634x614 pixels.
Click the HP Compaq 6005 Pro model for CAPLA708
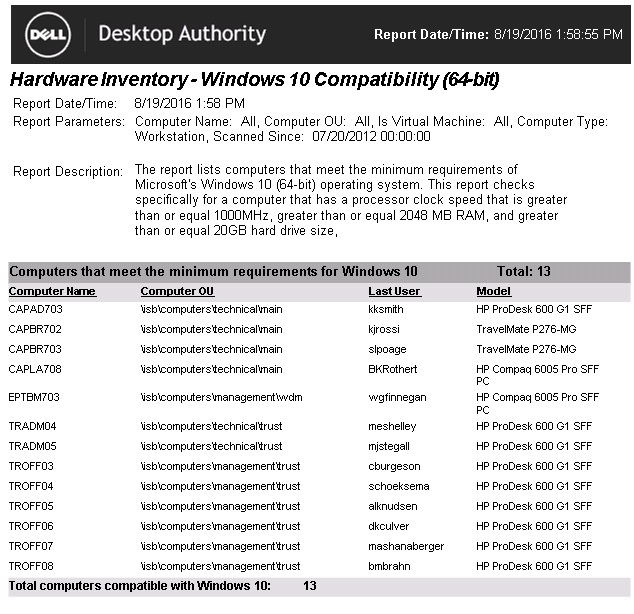click(537, 374)
